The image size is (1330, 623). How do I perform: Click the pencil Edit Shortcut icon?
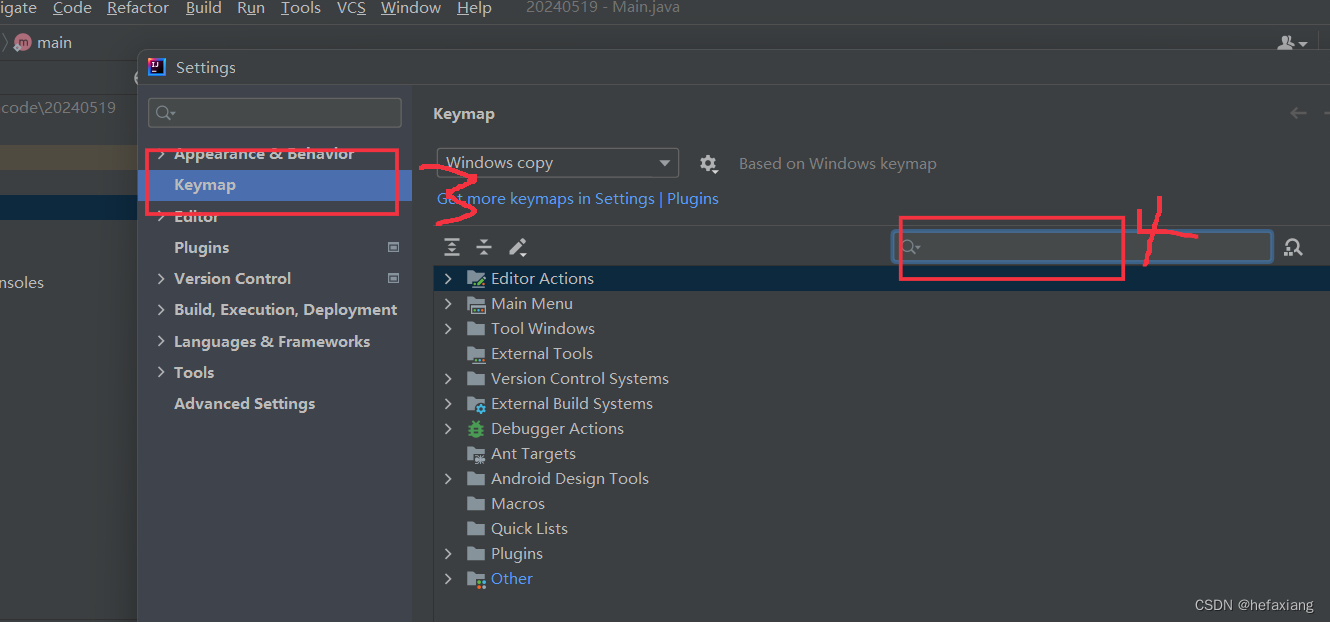tap(517, 247)
